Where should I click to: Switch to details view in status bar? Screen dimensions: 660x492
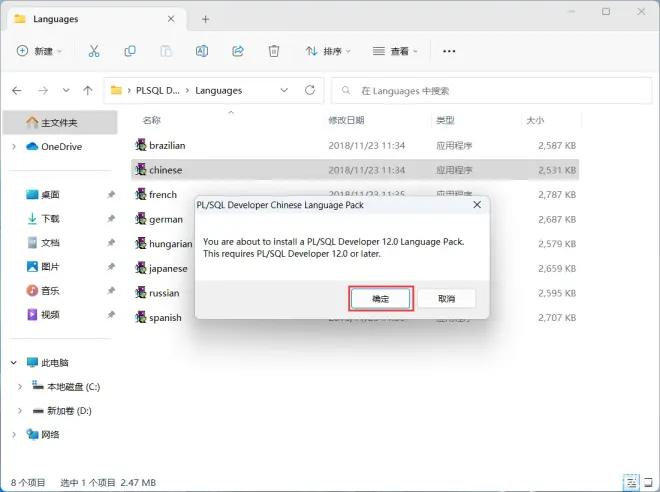pyautogui.click(x=631, y=482)
